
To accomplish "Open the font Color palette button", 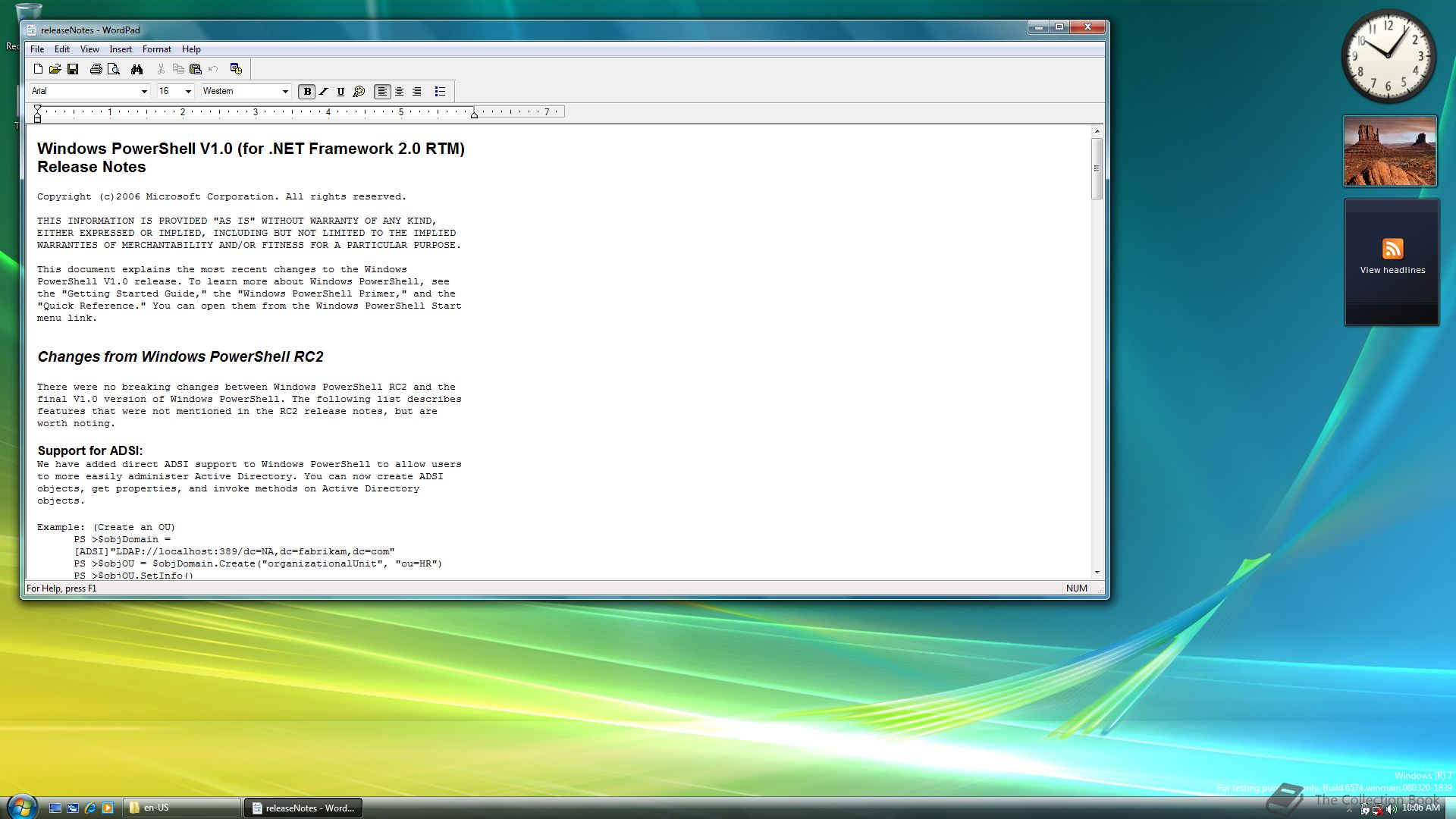I will pyautogui.click(x=359, y=92).
